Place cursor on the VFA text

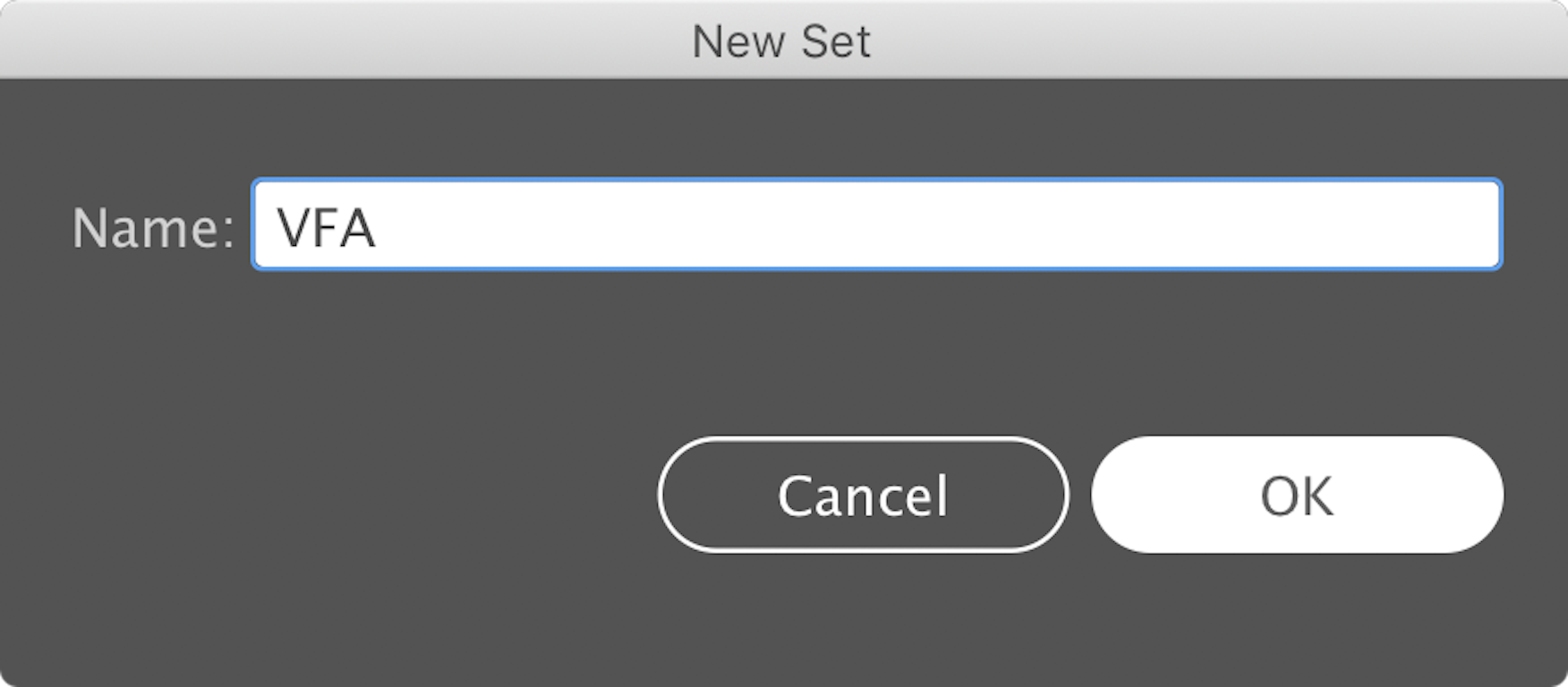(327, 228)
